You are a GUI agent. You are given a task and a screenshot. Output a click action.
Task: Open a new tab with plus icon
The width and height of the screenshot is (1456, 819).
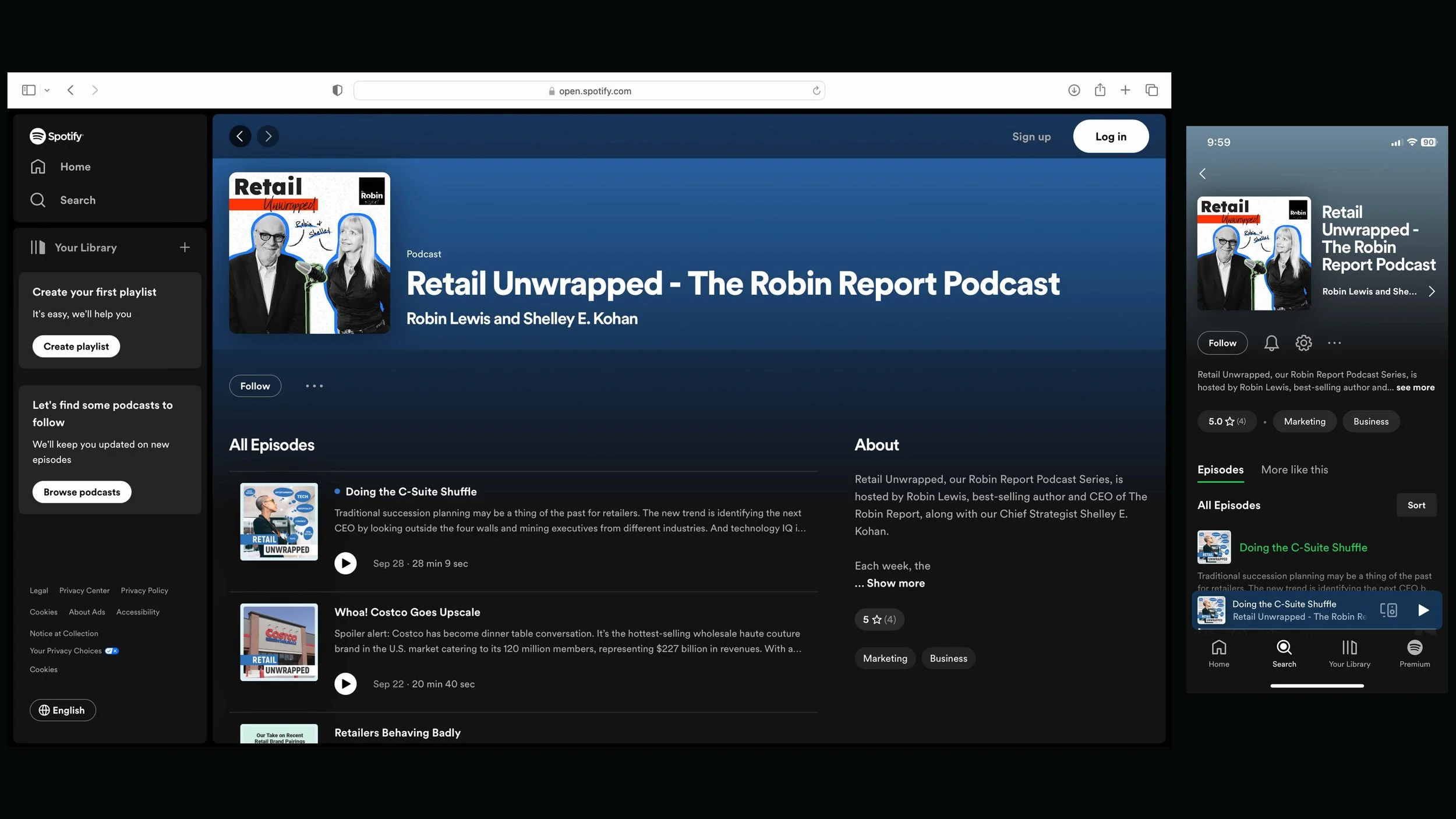tap(1125, 90)
